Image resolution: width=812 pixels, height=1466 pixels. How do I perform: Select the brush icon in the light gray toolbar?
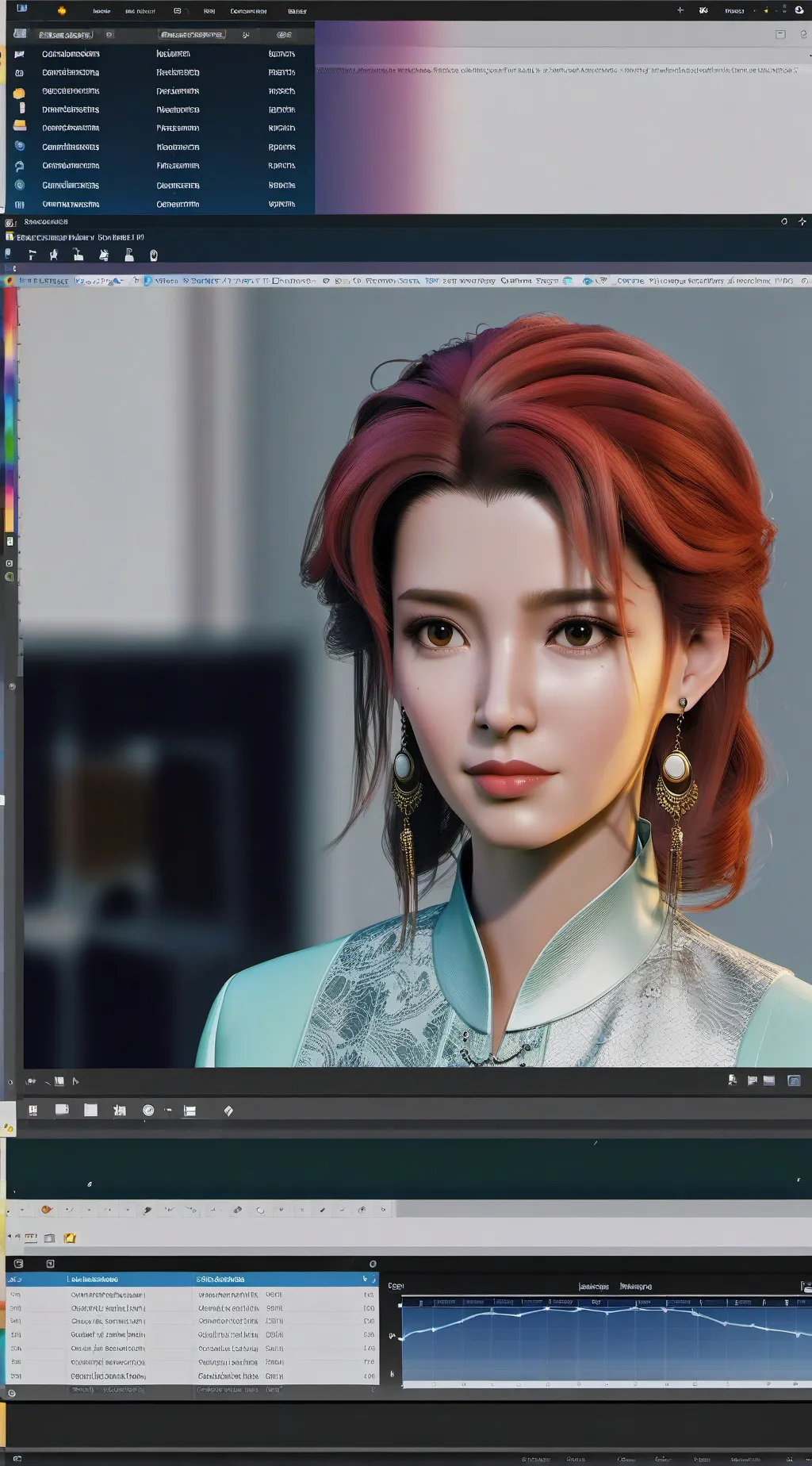pos(147,1211)
